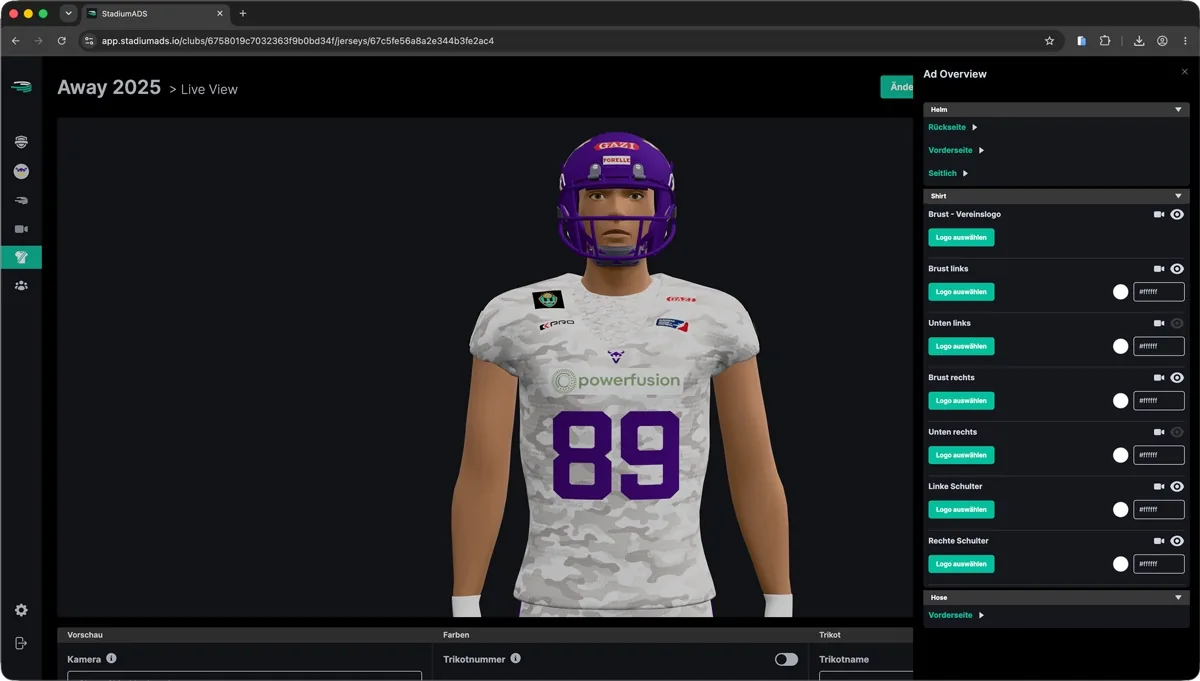Click camera icon for Linke Schulter
Viewport: 1200px width, 681px height.
pyautogui.click(x=1159, y=486)
